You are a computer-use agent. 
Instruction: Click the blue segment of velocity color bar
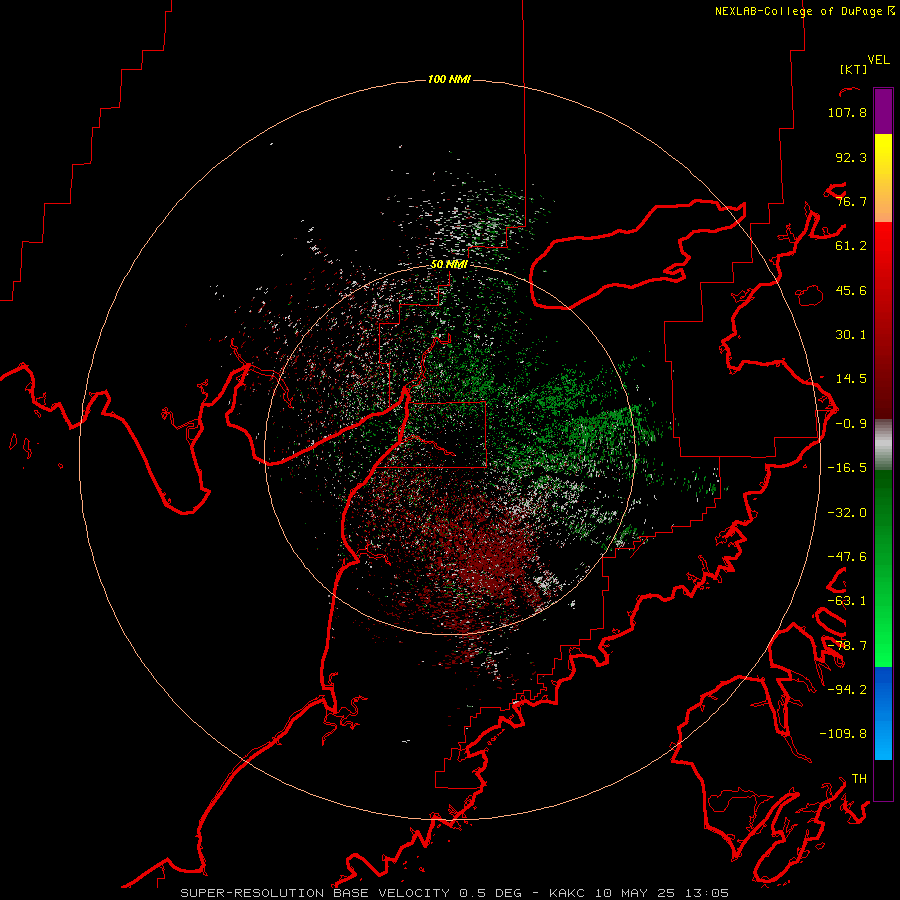coord(883,713)
